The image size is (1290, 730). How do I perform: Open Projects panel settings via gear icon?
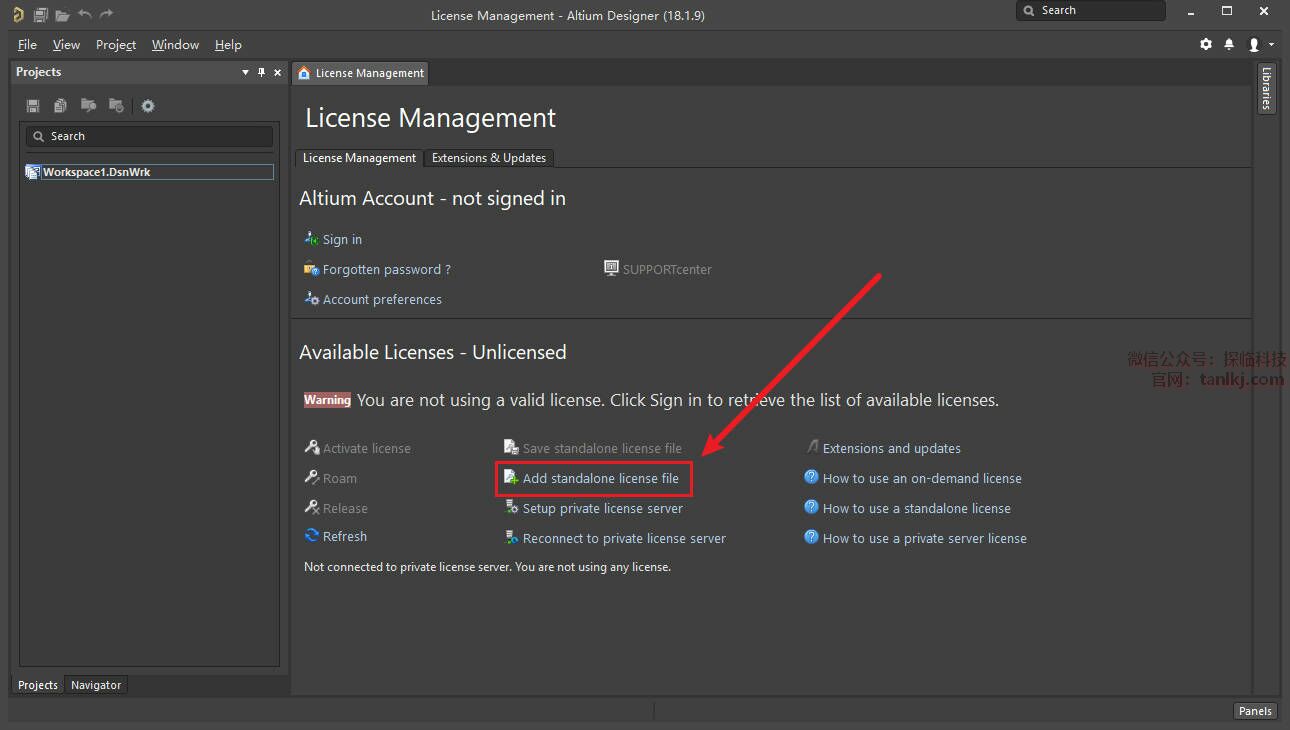coord(148,106)
